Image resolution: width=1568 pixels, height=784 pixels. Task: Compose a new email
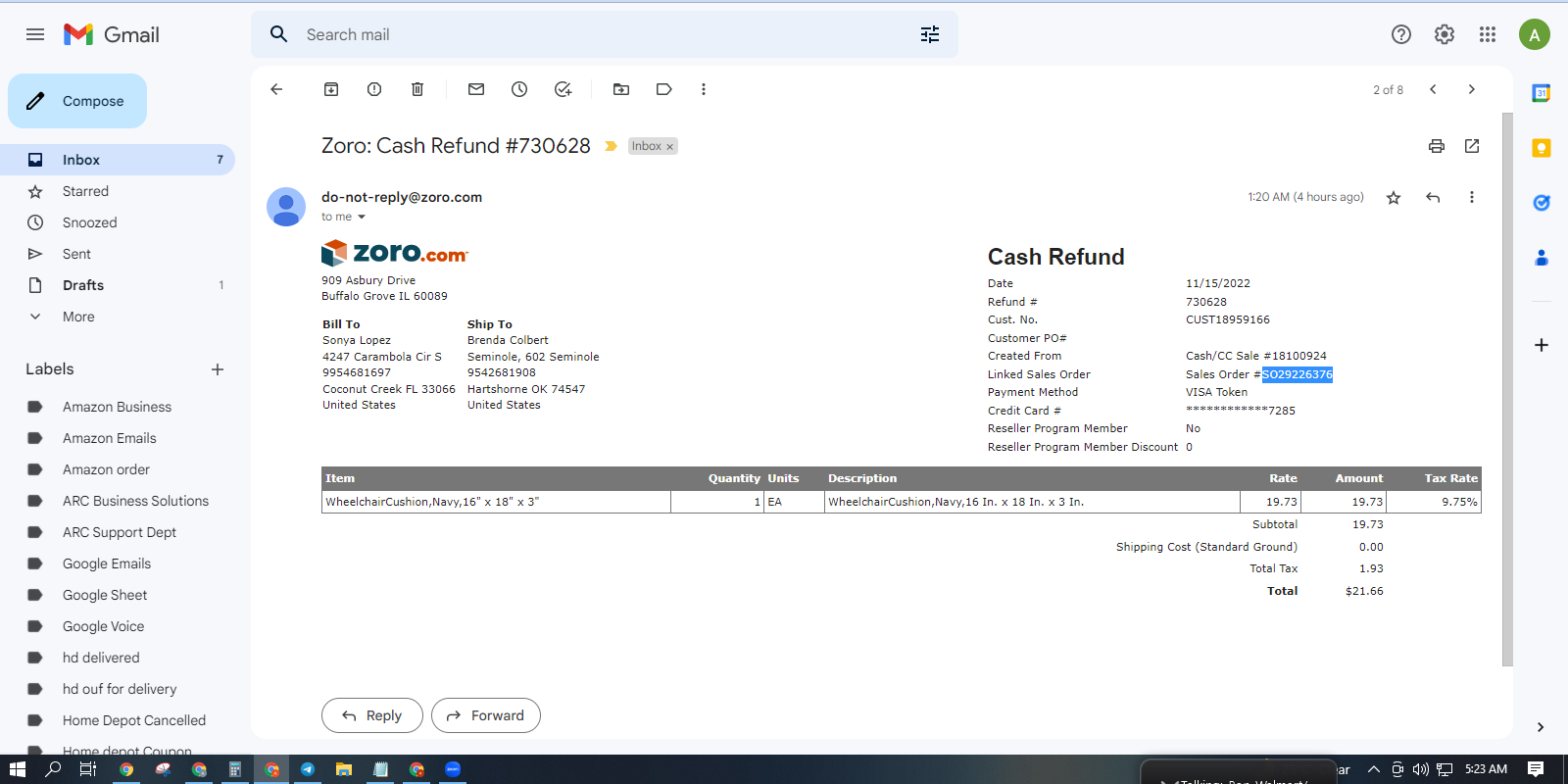(x=77, y=101)
